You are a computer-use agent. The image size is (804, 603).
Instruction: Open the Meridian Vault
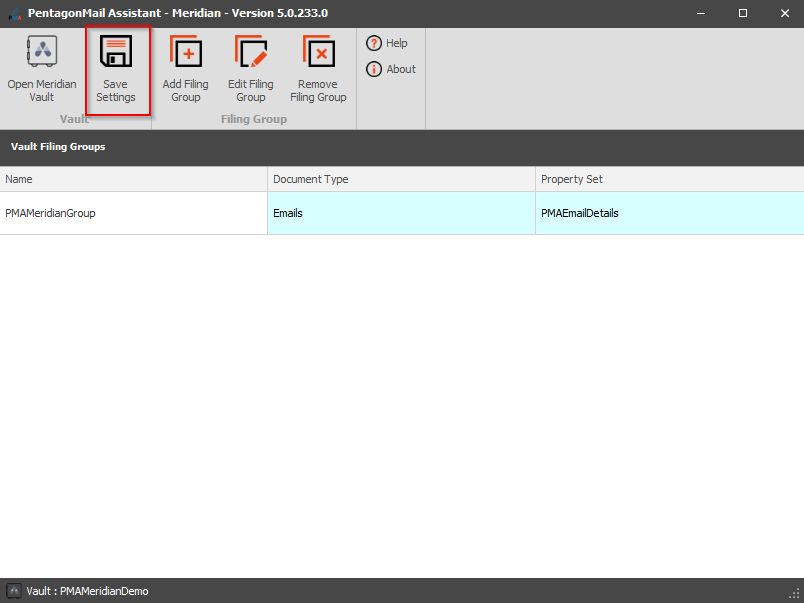tap(42, 70)
